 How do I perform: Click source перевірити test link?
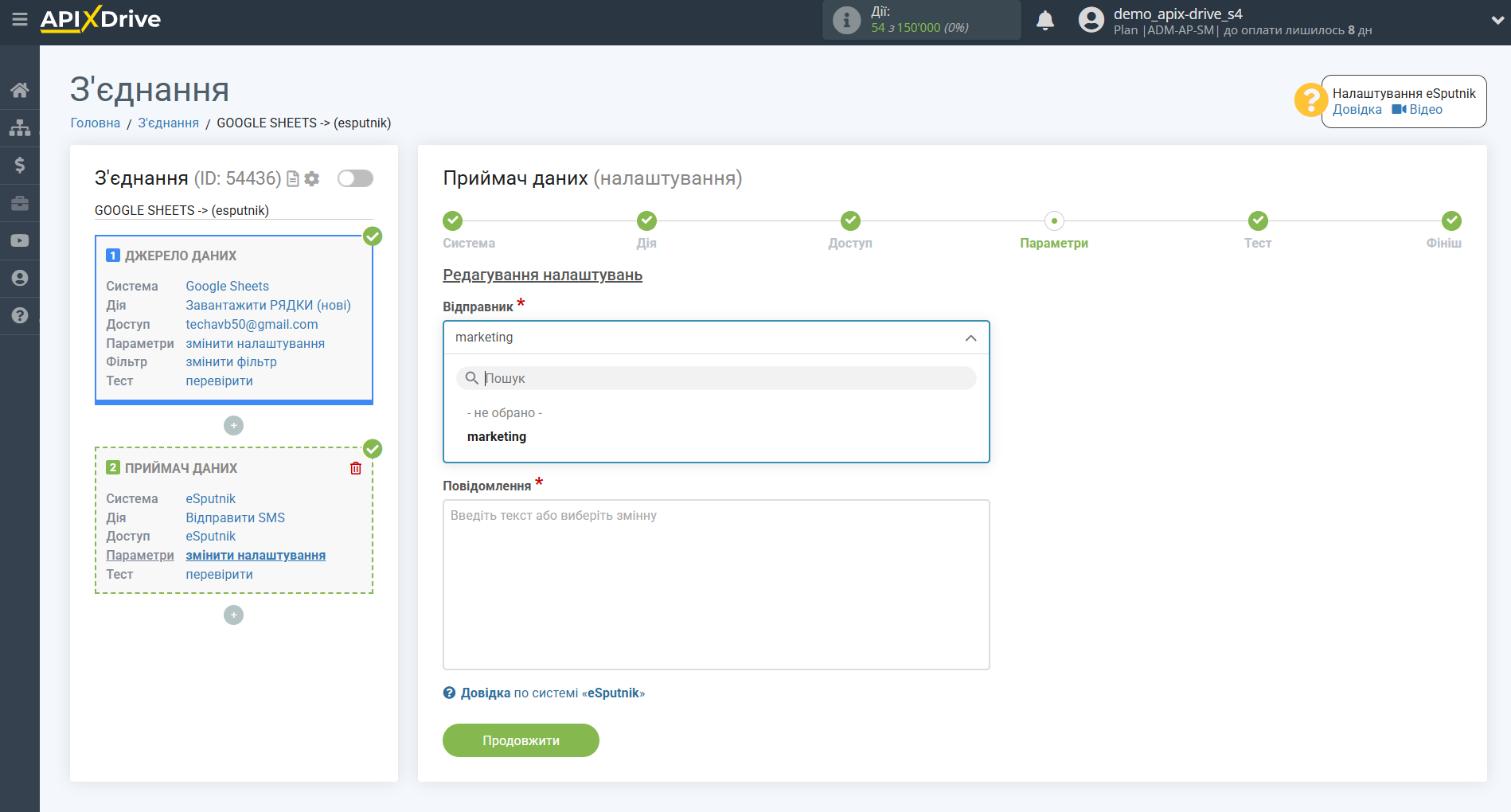219,381
